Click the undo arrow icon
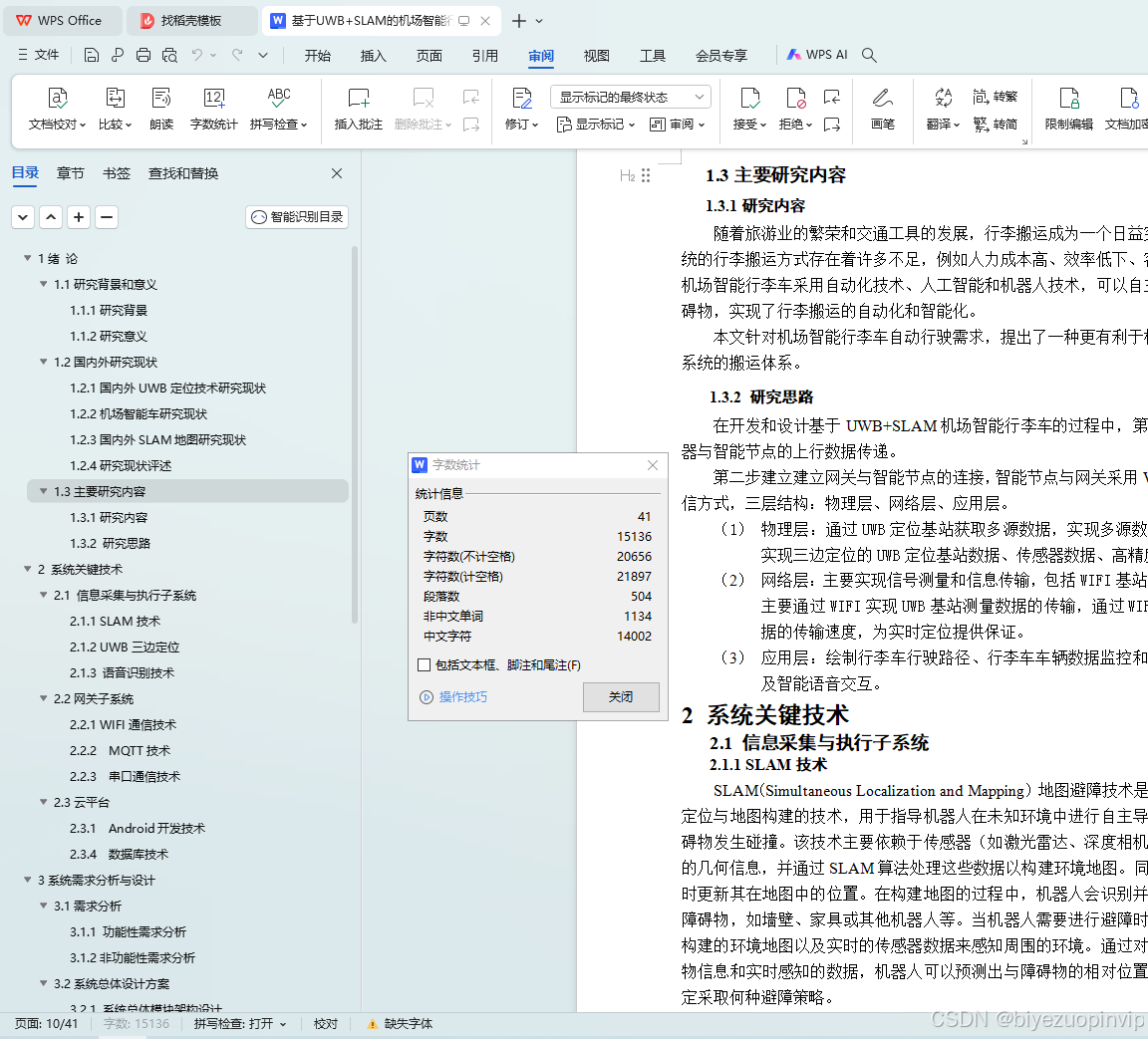Viewport: 1148px width, 1039px height. 197,55
